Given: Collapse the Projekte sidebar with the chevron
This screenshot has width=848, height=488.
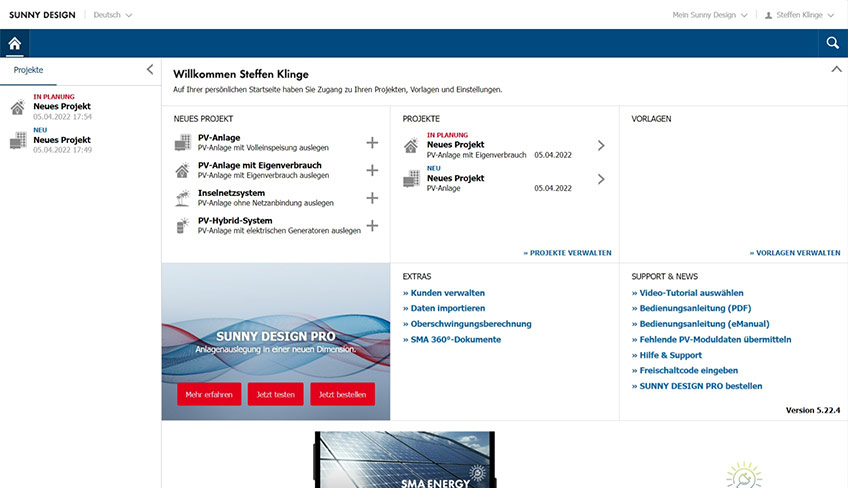Looking at the screenshot, I should pyautogui.click(x=150, y=69).
